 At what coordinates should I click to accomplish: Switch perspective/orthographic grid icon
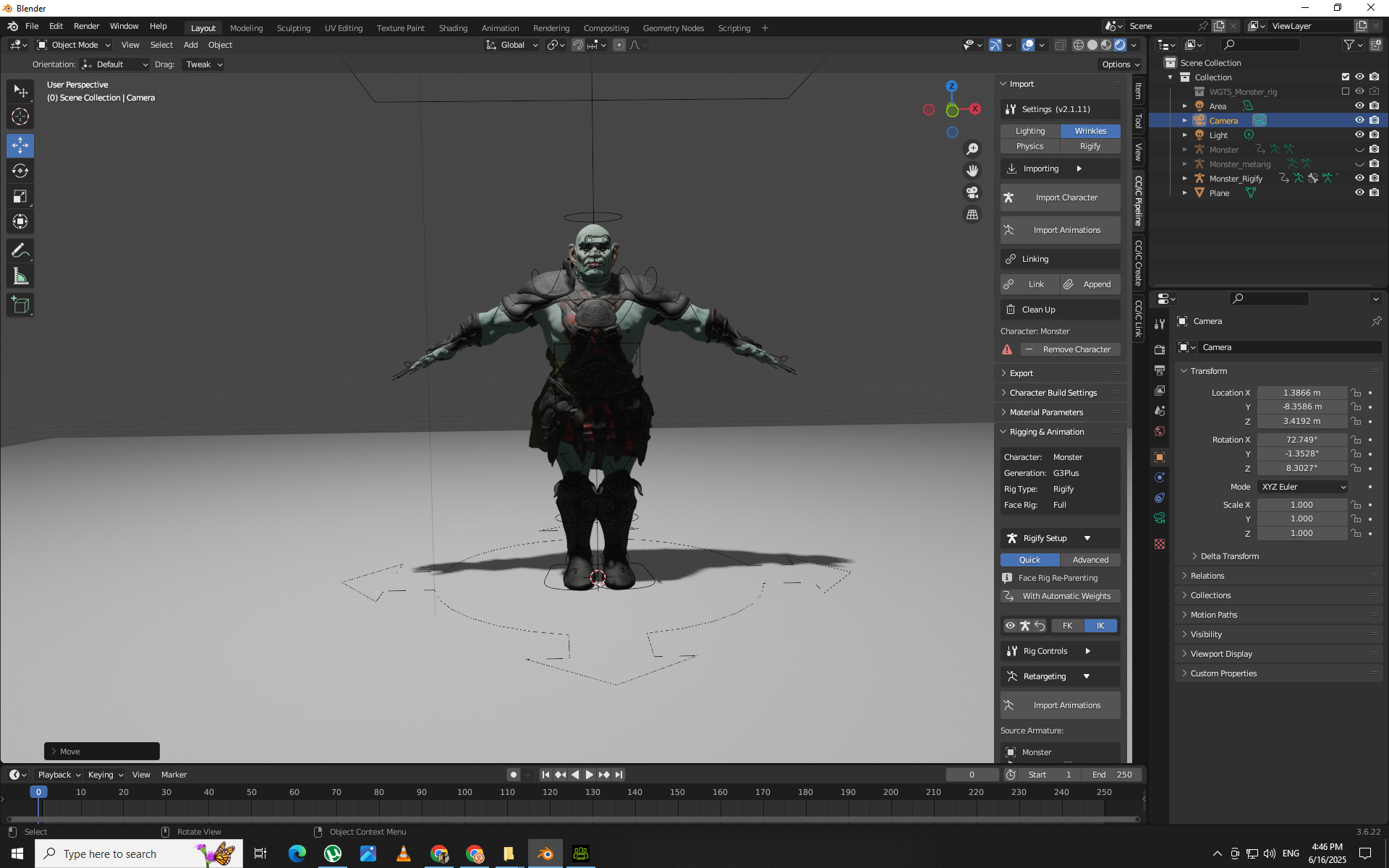972,215
